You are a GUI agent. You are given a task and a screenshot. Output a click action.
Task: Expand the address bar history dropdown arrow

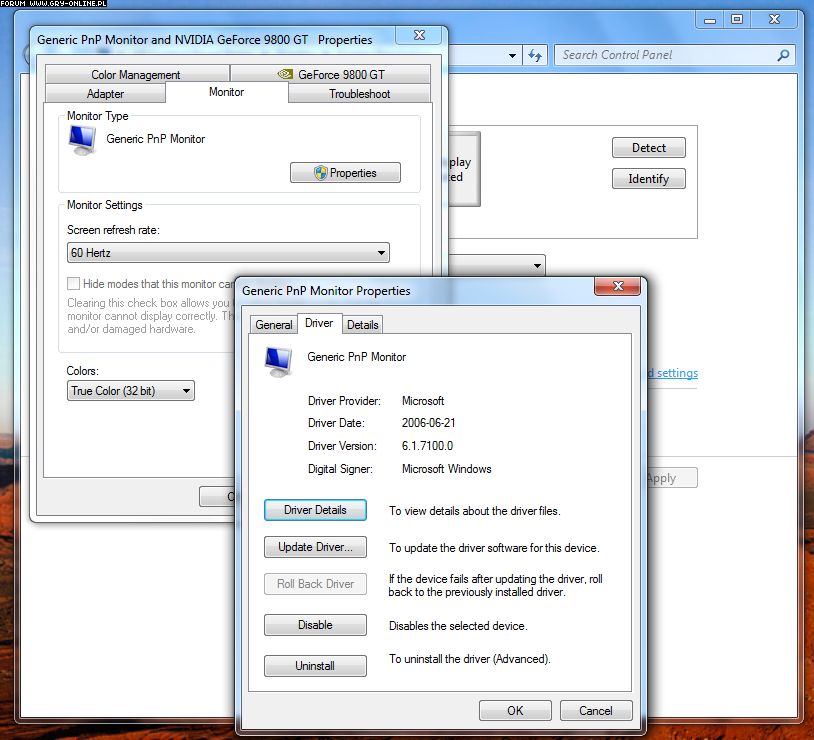click(x=512, y=55)
